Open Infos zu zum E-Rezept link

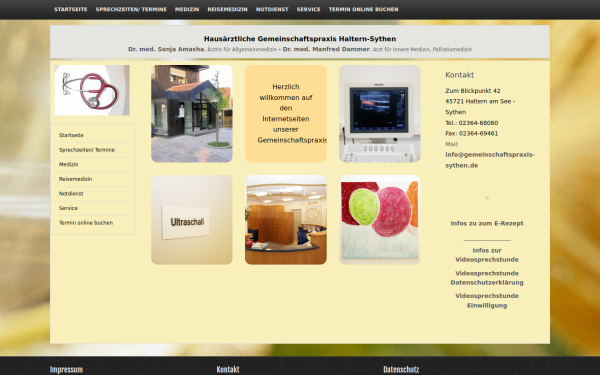pyautogui.click(x=487, y=223)
